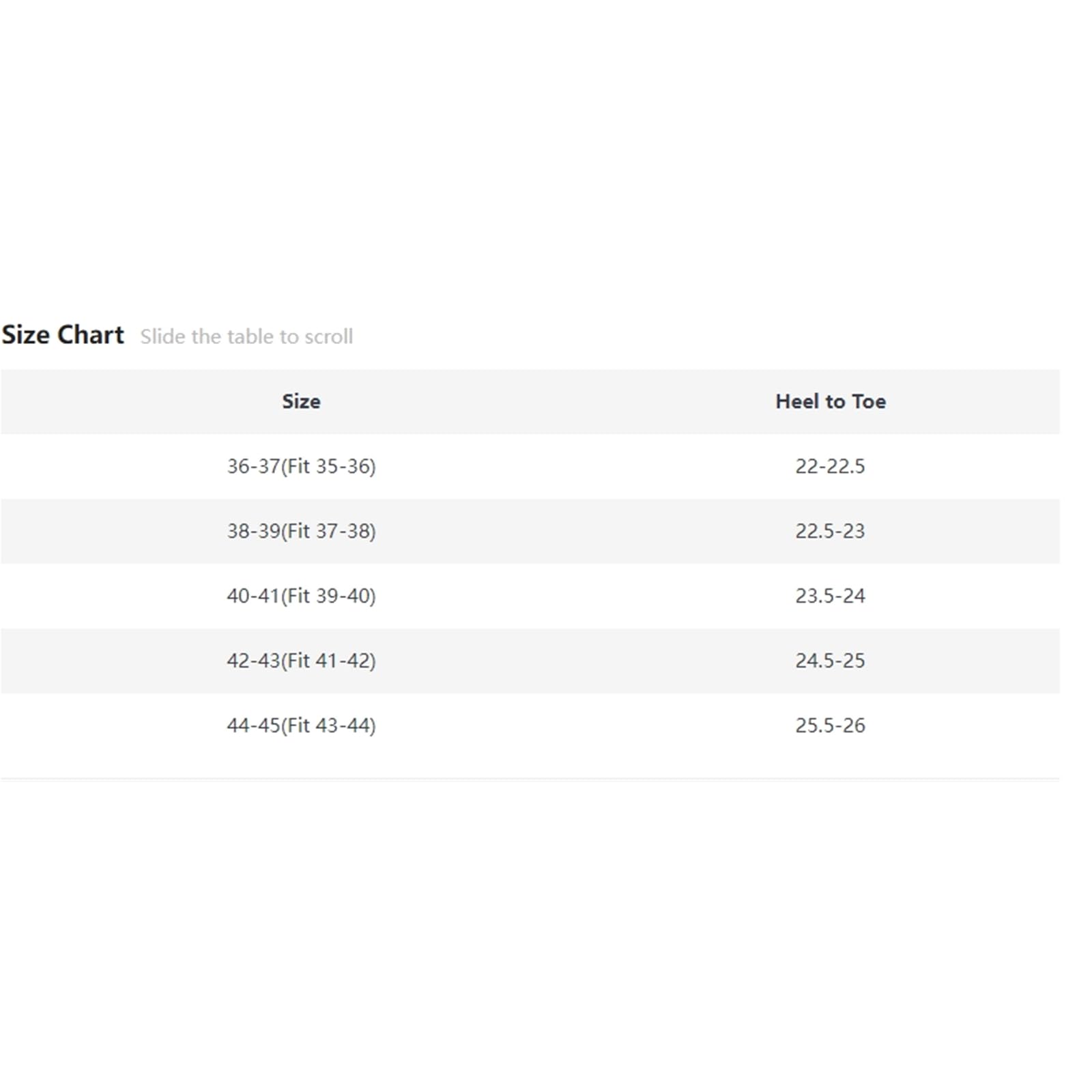Click the word Toe in the header
The height and width of the screenshot is (1092, 1092).
[x=869, y=401]
